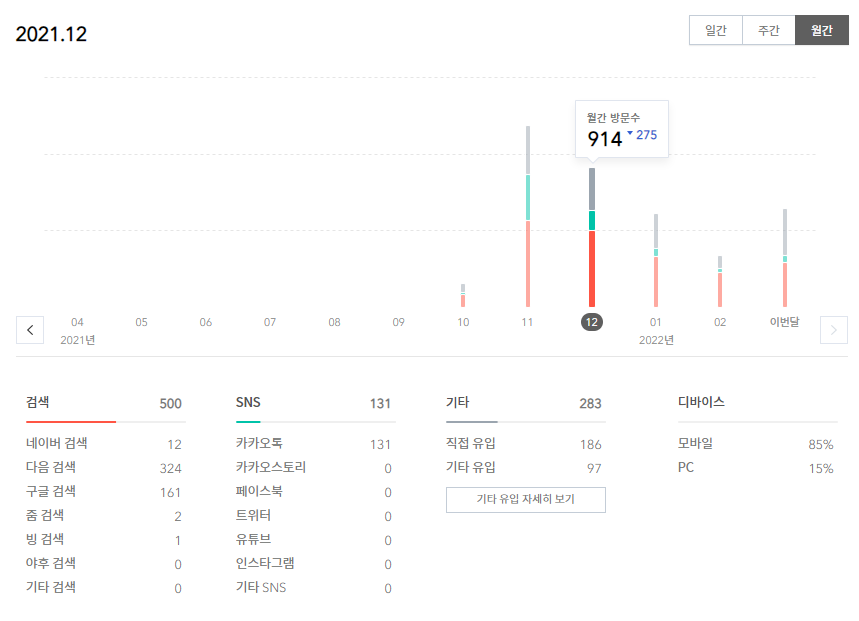Click the PC device row

[x=756, y=468]
